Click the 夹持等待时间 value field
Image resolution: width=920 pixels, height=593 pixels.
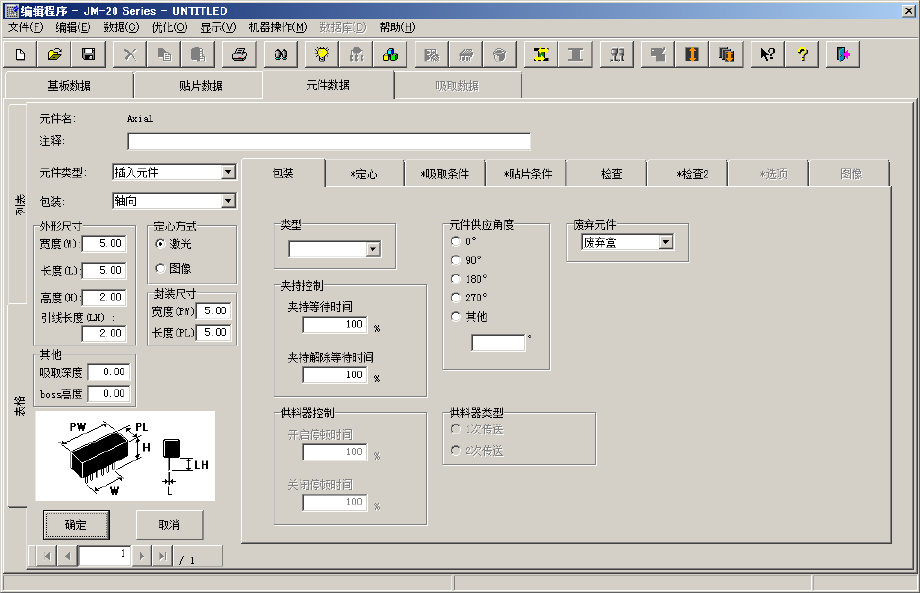click(335, 325)
